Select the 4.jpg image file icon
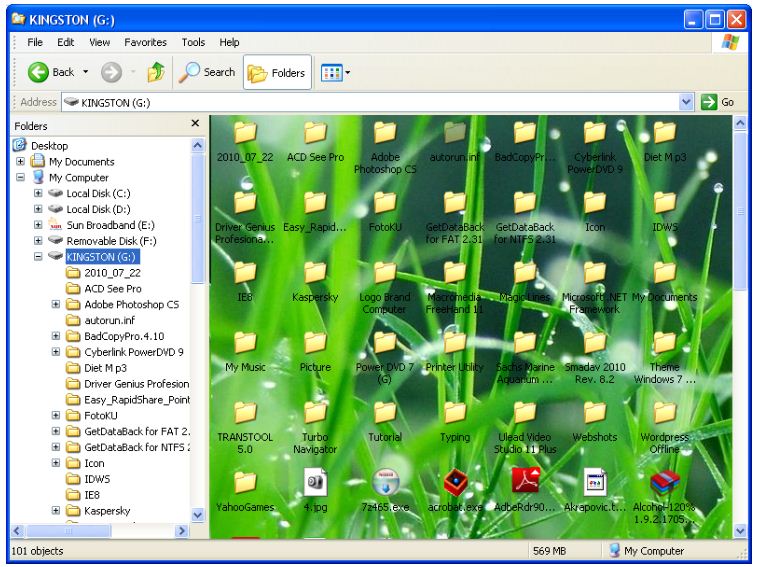760x567 pixels. point(315,483)
